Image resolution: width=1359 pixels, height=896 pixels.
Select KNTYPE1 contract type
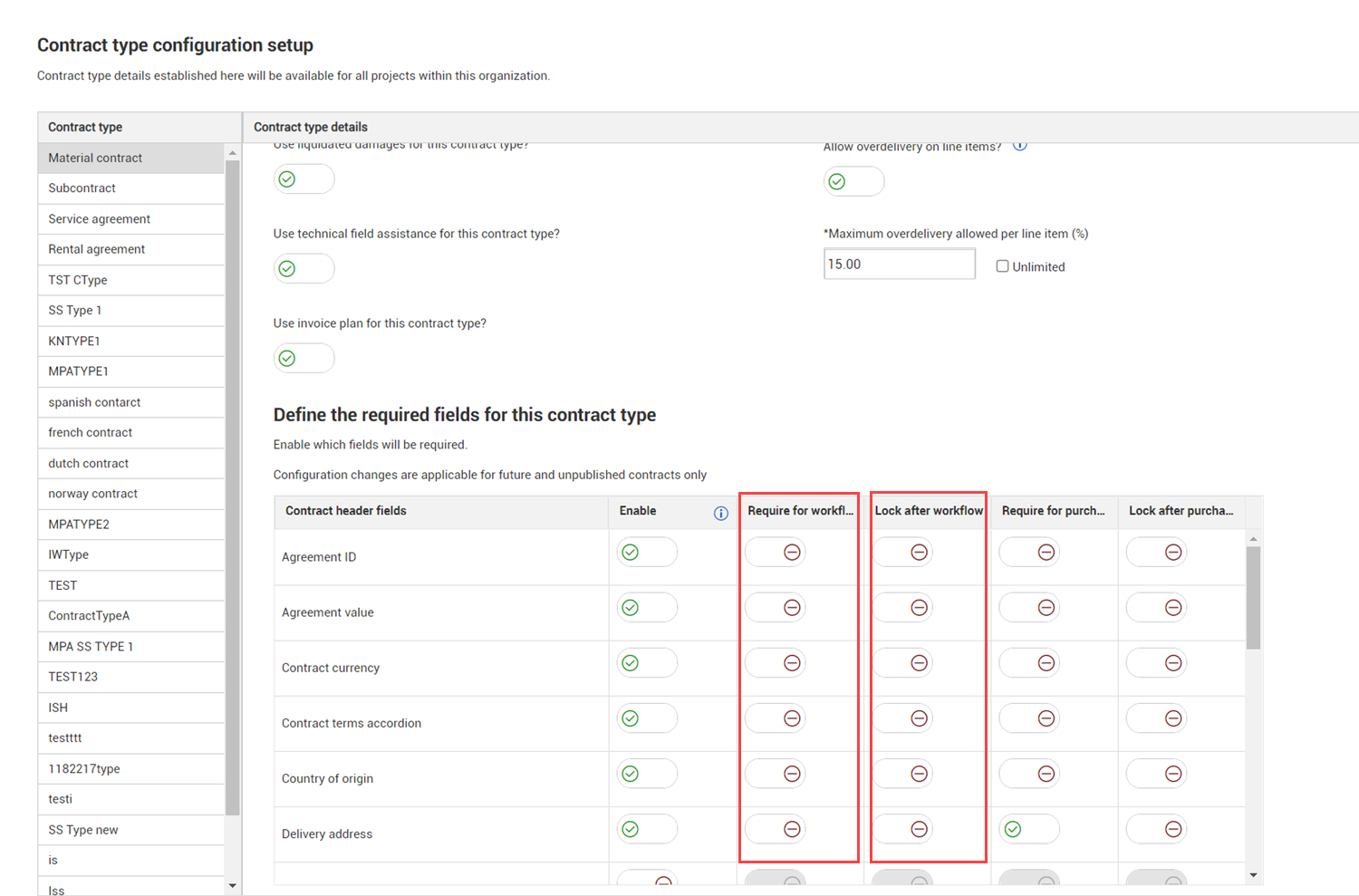coord(131,341)
